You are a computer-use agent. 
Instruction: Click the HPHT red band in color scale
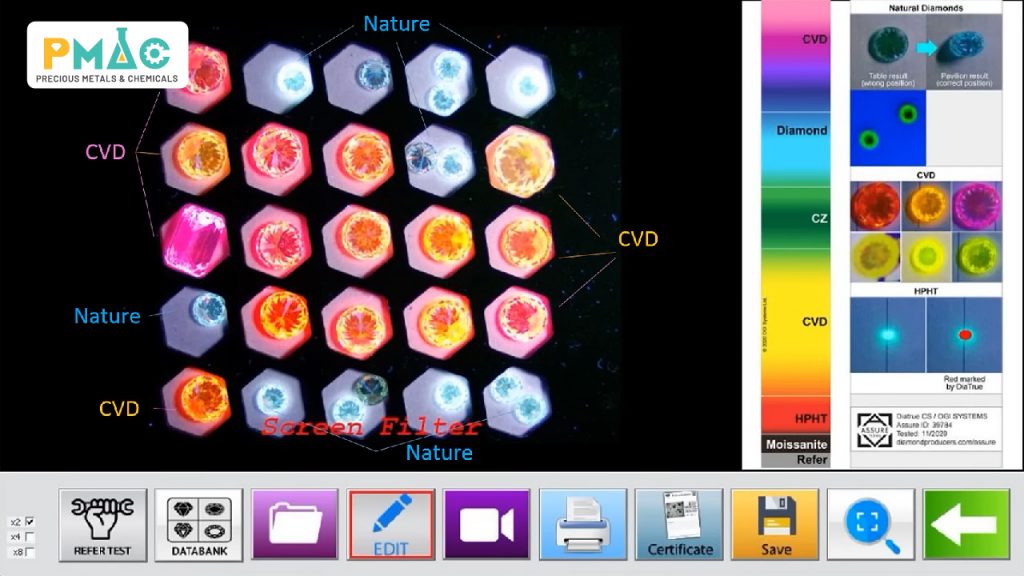795,415
